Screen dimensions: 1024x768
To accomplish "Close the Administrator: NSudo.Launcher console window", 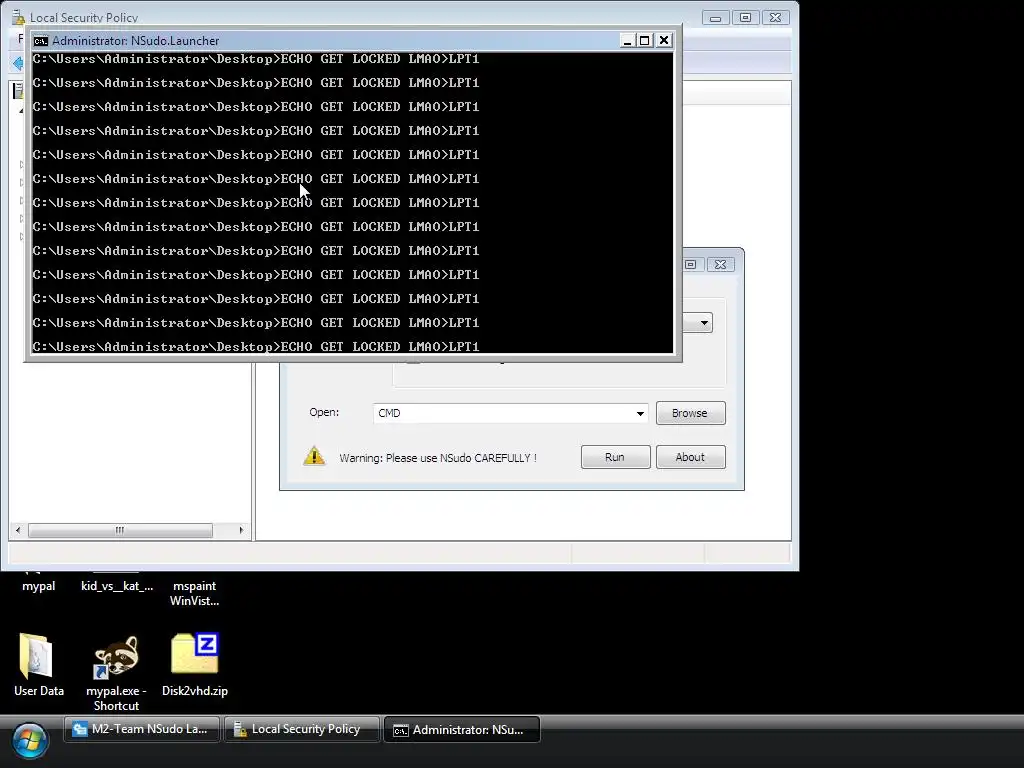I will tap(664, 40).
